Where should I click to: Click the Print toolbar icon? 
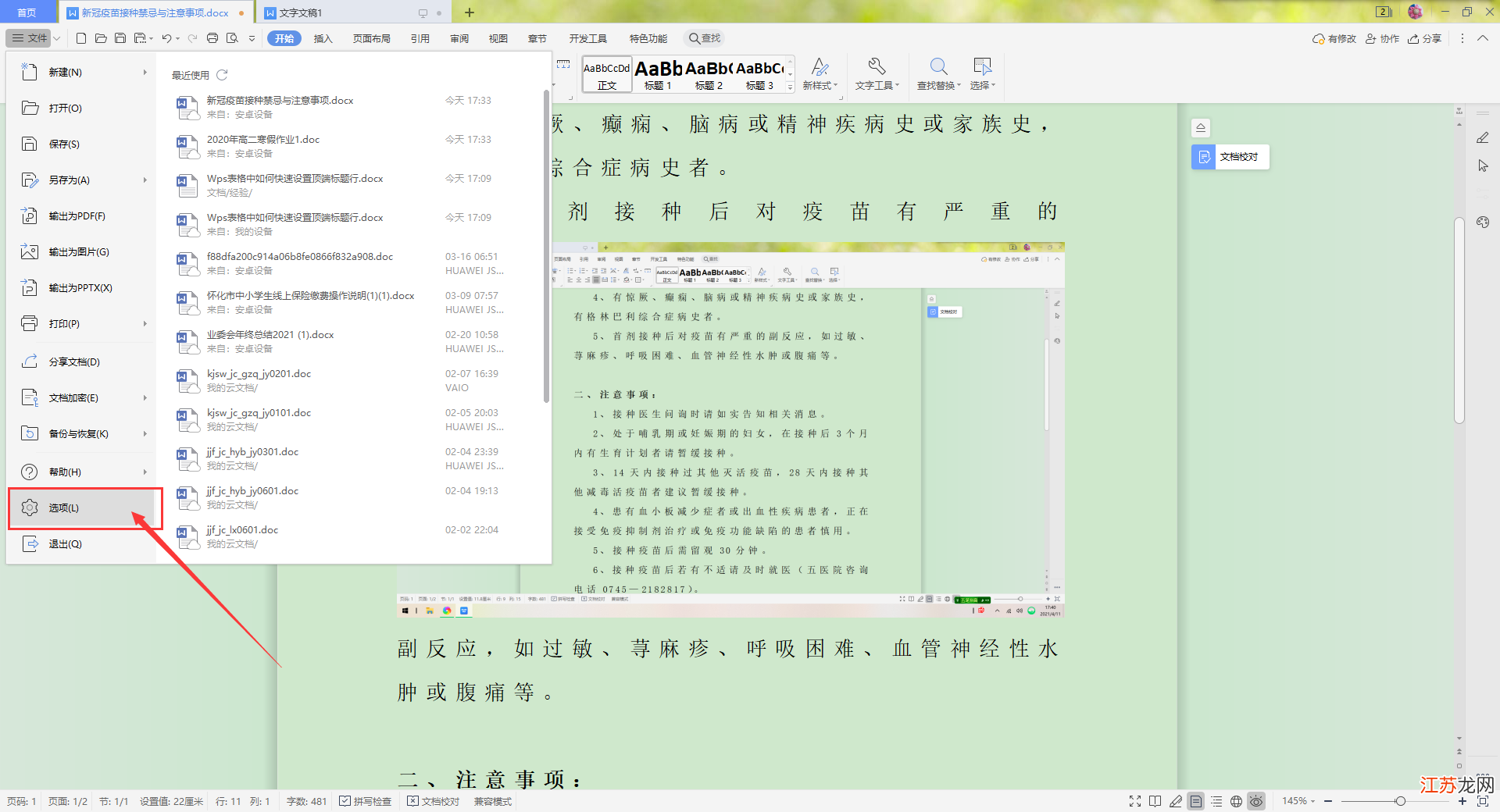point(212,38)
